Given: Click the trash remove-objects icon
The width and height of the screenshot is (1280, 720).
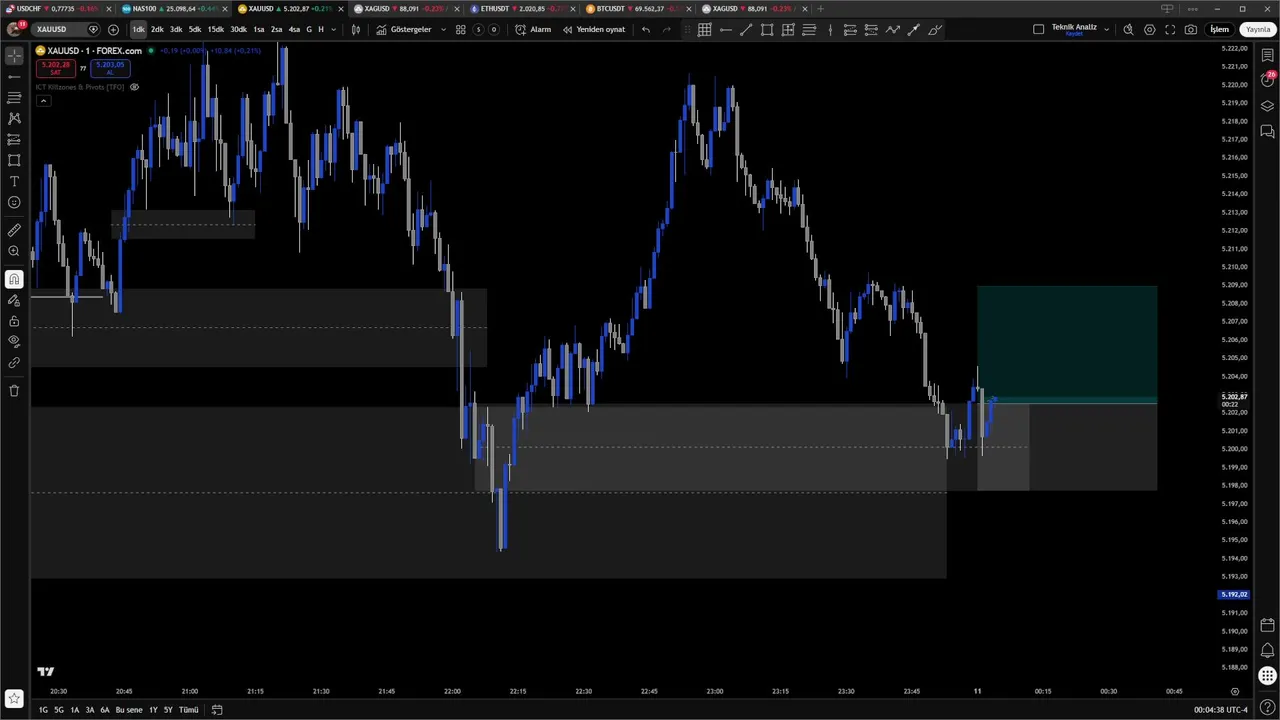Looking at the screenshot, I should coord(14,390).
